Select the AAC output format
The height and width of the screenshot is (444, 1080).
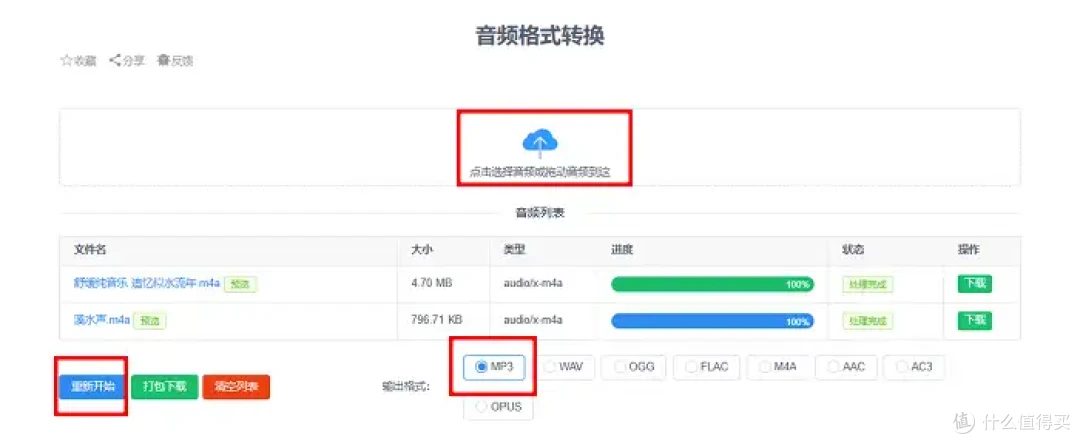(x=847, y=367)
